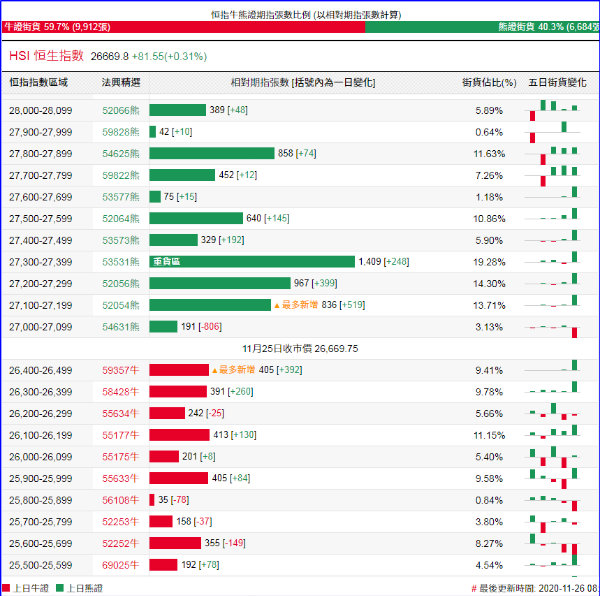The image size is (600, 596).
Task: Click the five-day chart for 25,600-25,699
Action: 553,544
